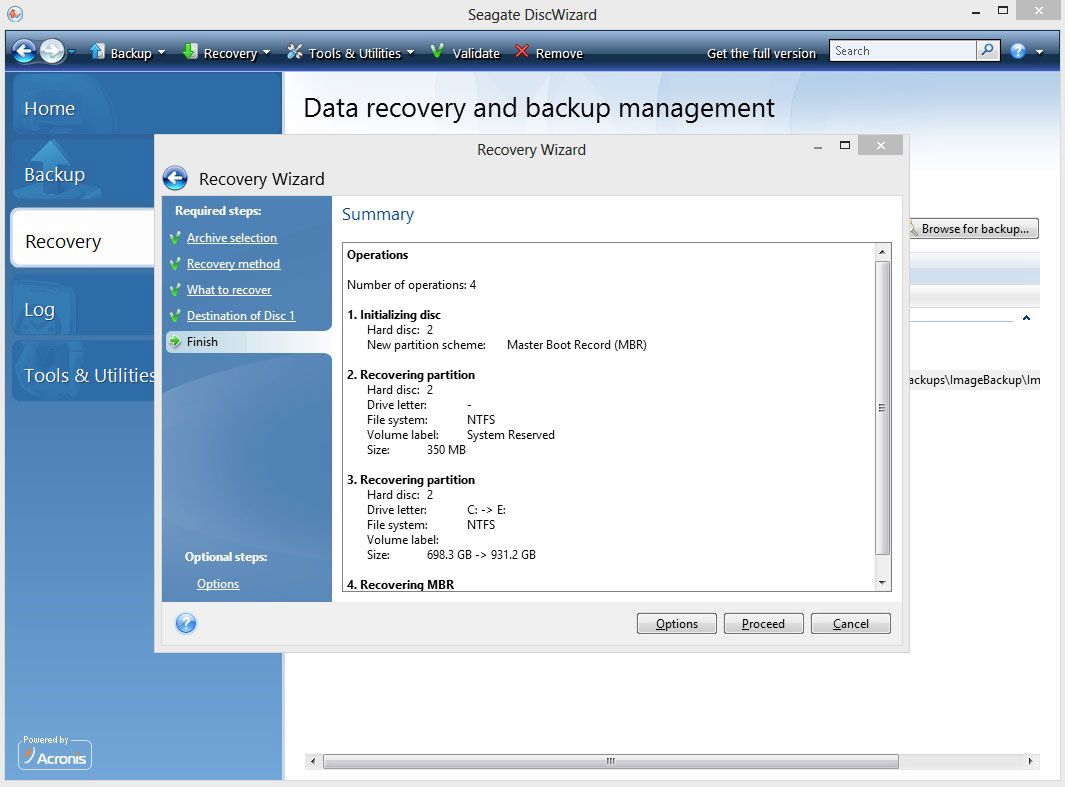Click in the Search input field
This screenshot has width=1070, height=787.
tap(902, 51)
